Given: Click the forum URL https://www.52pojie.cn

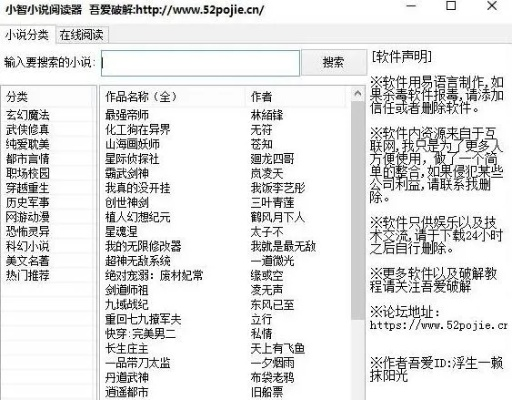Looking at the screenshot, I should (x=439, y=325).
